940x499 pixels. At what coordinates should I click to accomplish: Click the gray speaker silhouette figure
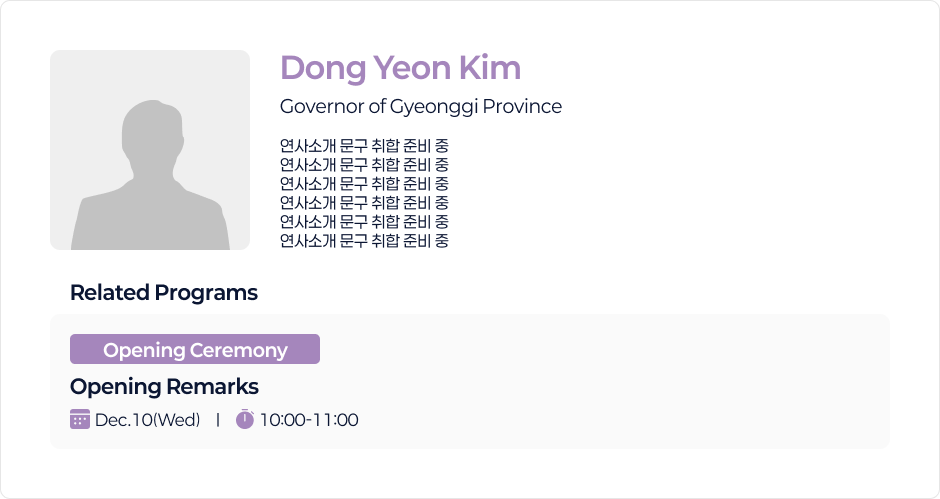click(x=148, y=175)
